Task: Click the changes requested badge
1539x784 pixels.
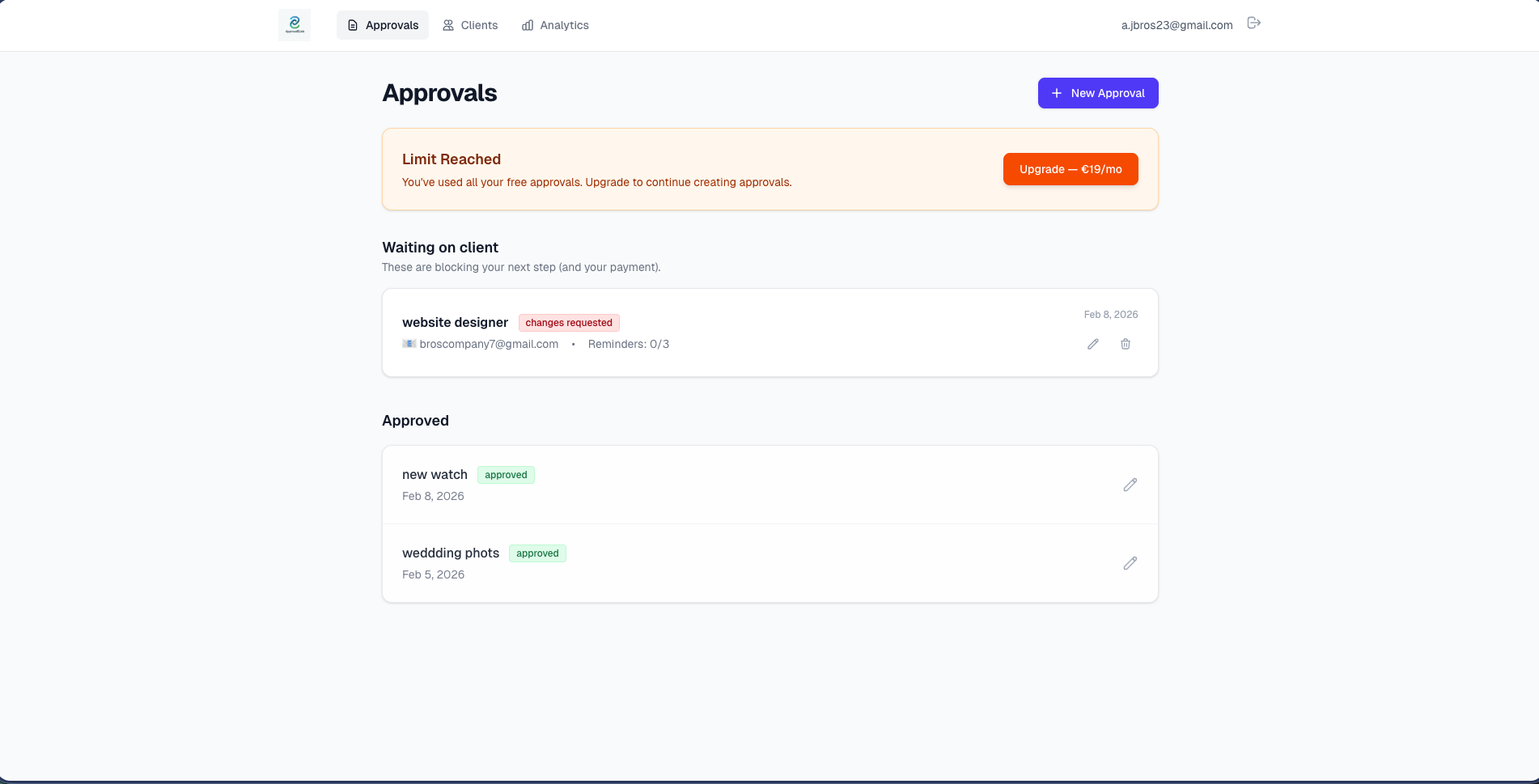Action: coord(568,323)
